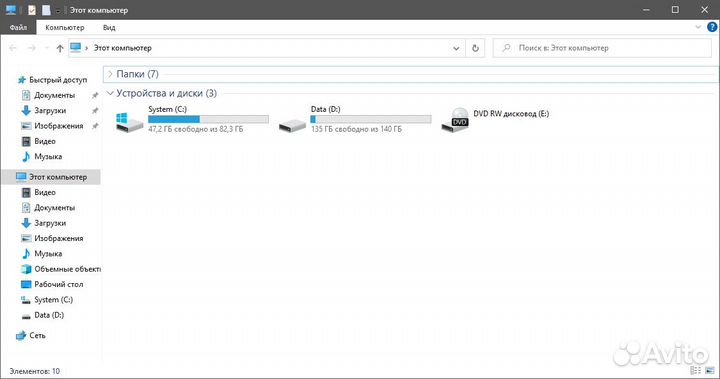Open Изображения under Быстрый доступ
Screen dimensions: 720x379
[x=58, y=126]
